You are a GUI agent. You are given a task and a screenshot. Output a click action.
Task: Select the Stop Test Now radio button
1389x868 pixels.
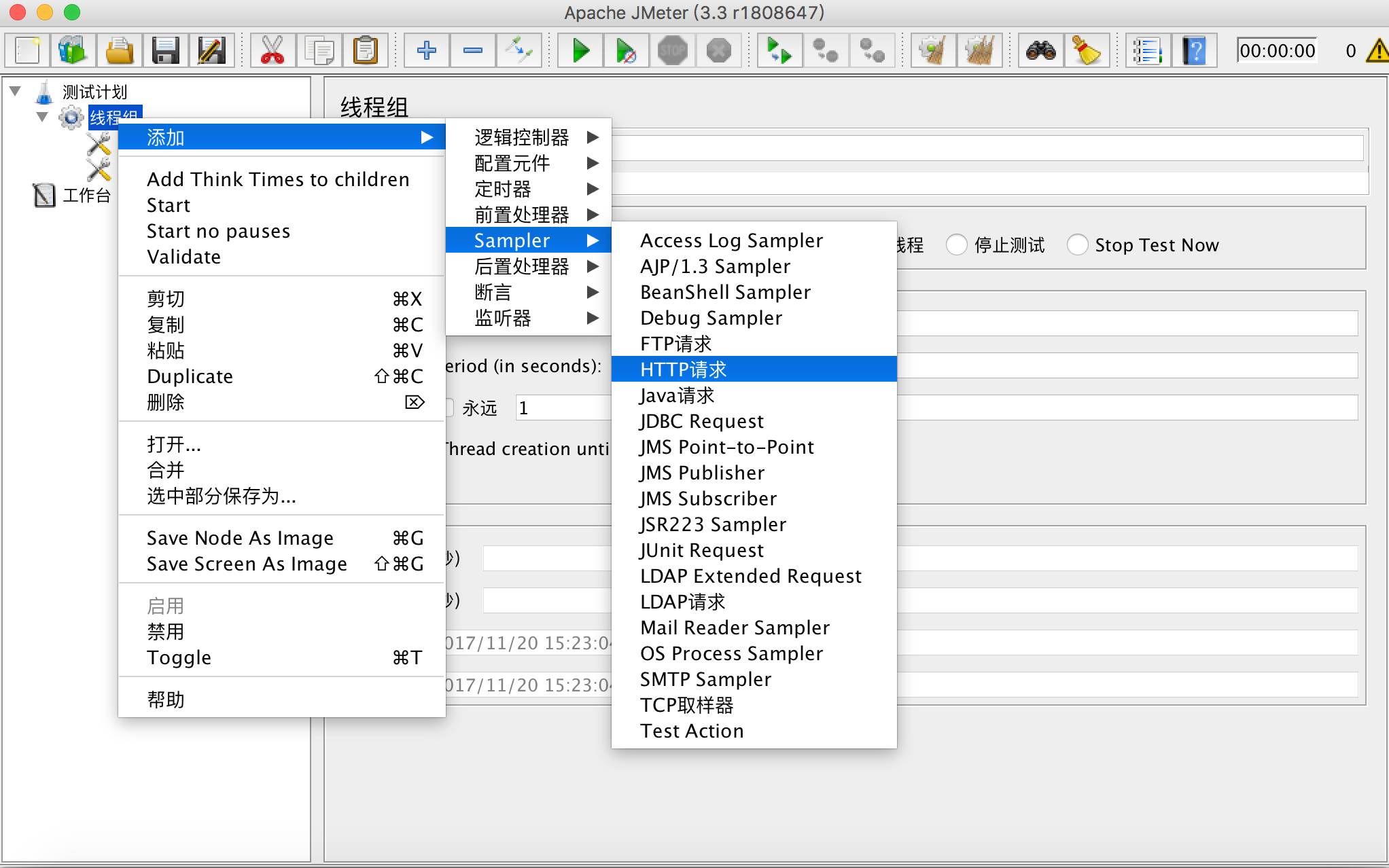click(x=1077, y=245)
